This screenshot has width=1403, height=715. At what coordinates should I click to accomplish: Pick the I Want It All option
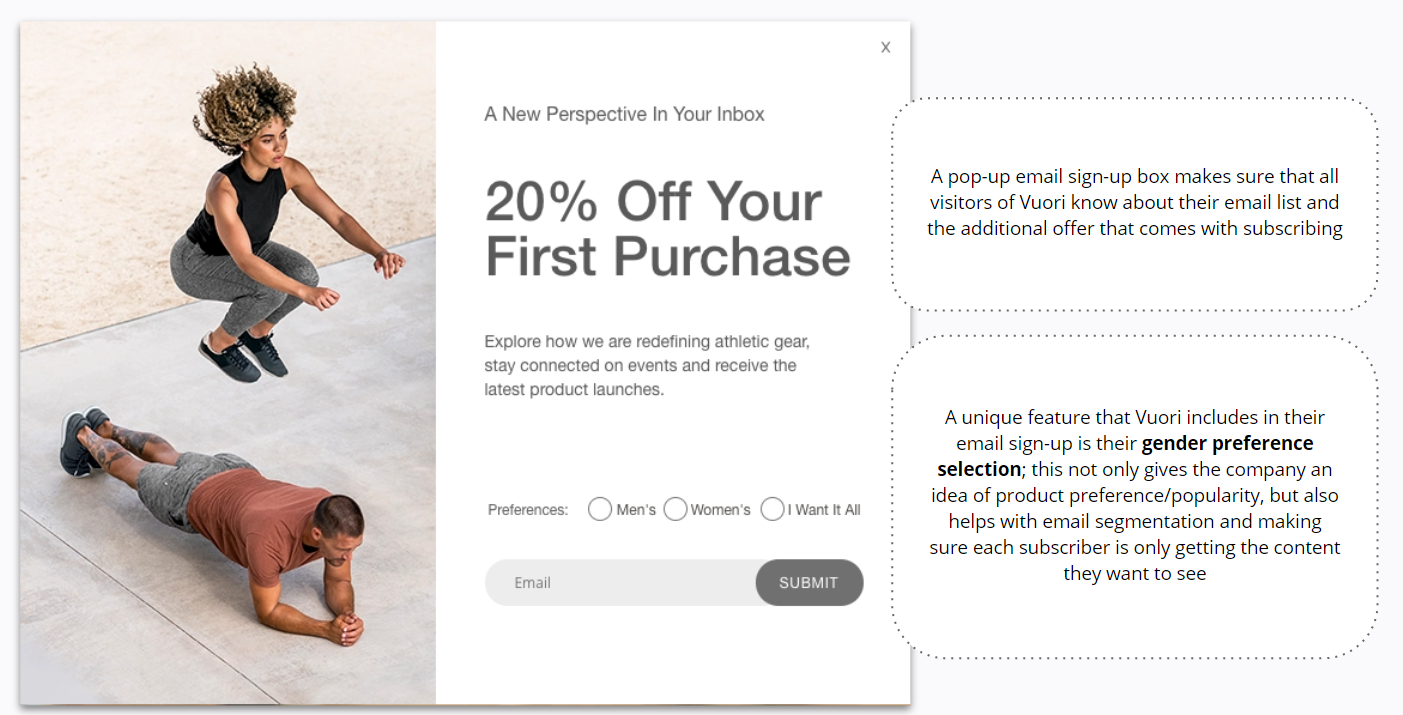point(772,509)
